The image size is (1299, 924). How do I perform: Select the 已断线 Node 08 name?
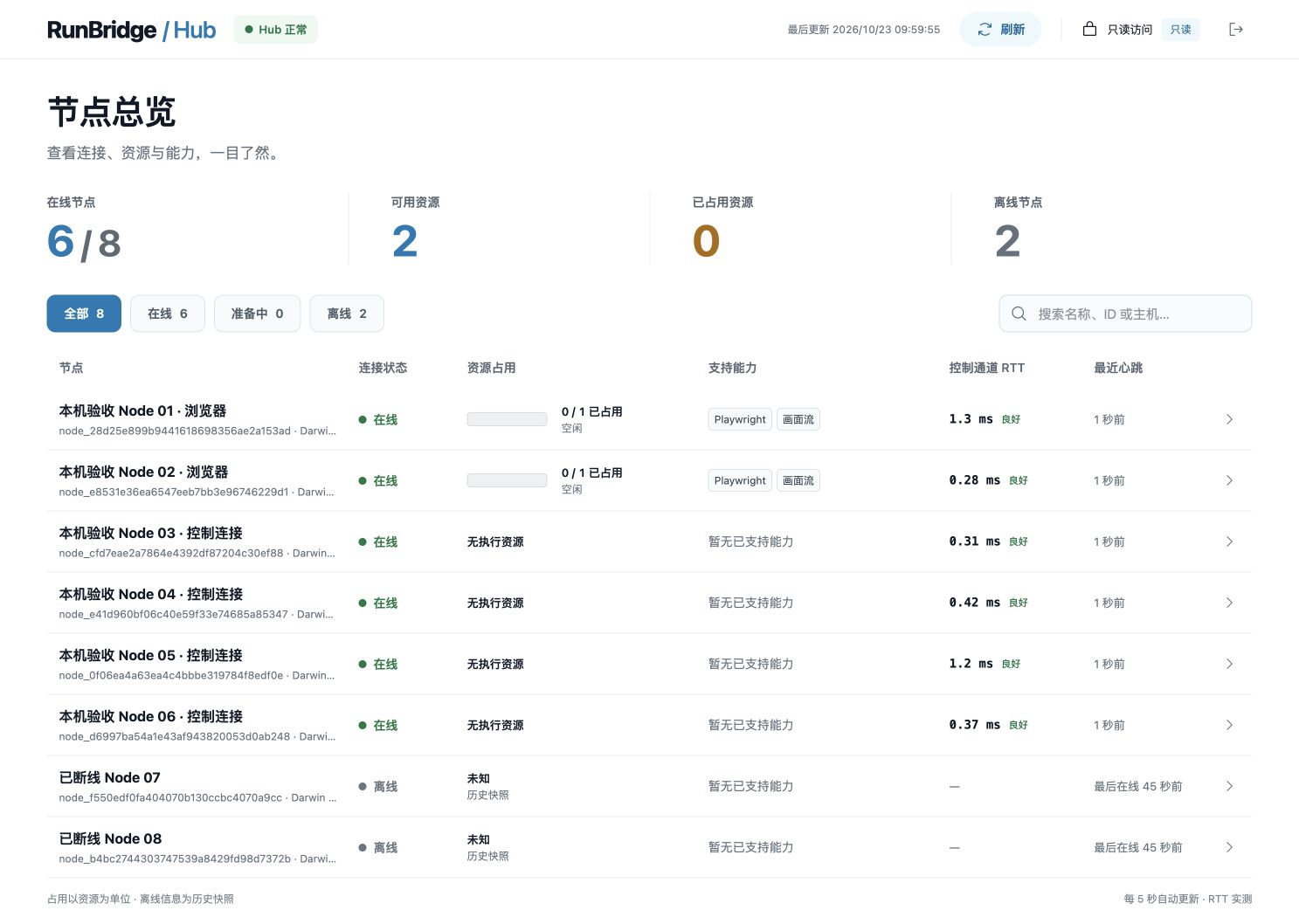[x=110, y=839]
